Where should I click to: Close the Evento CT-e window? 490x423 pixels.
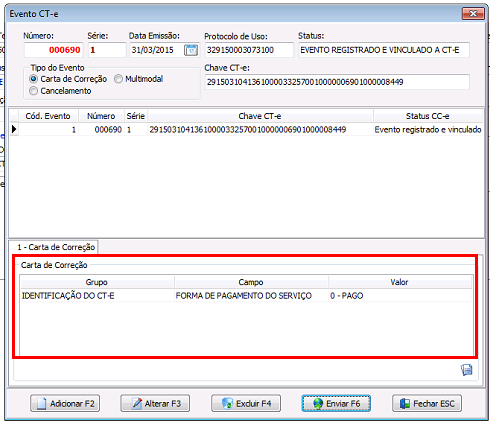(473, 14)
